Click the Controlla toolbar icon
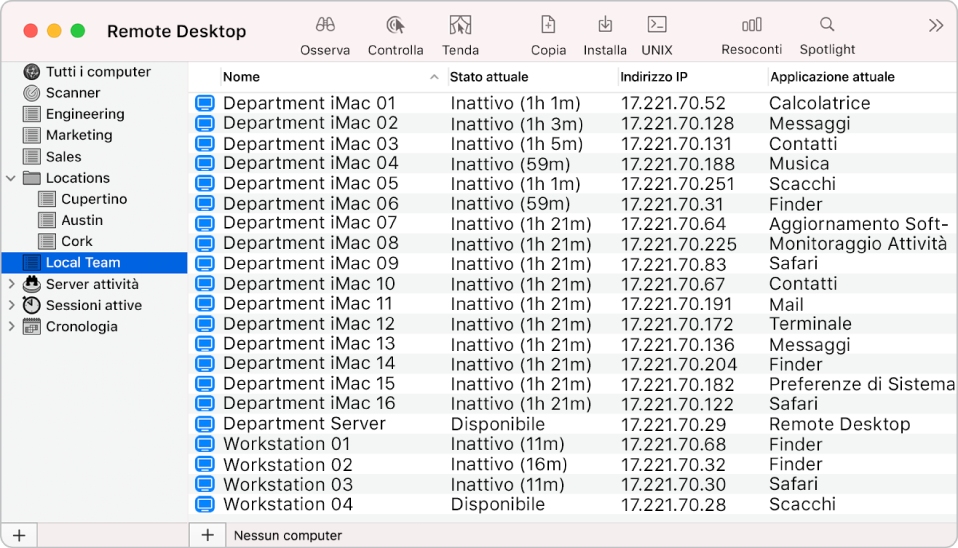 point(395,26)
